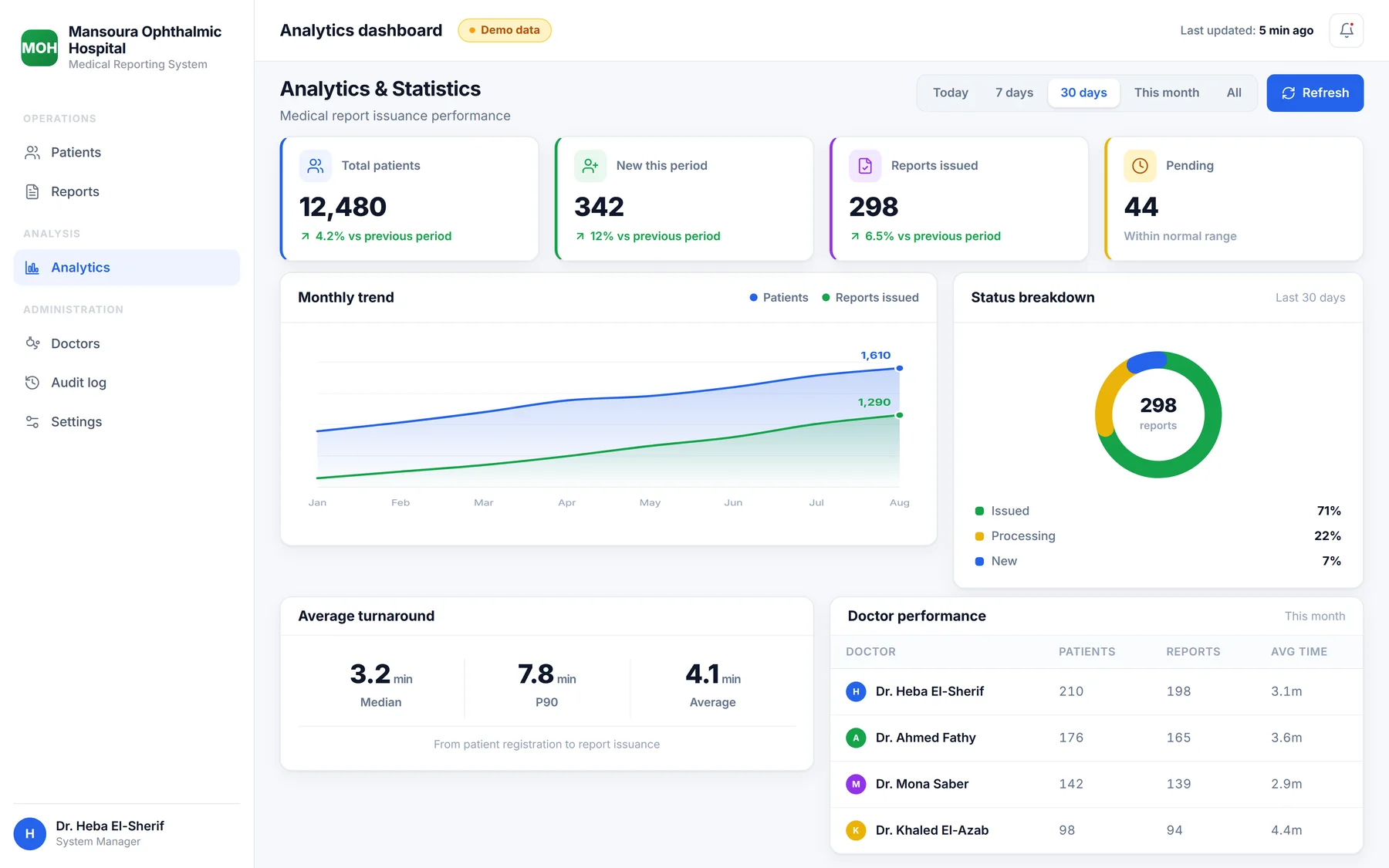Viewport: 1389px width, 868px height.
Task: Click Dr. Khaled El-Azab's yellow avatar
Action: (x=856, y=831)
